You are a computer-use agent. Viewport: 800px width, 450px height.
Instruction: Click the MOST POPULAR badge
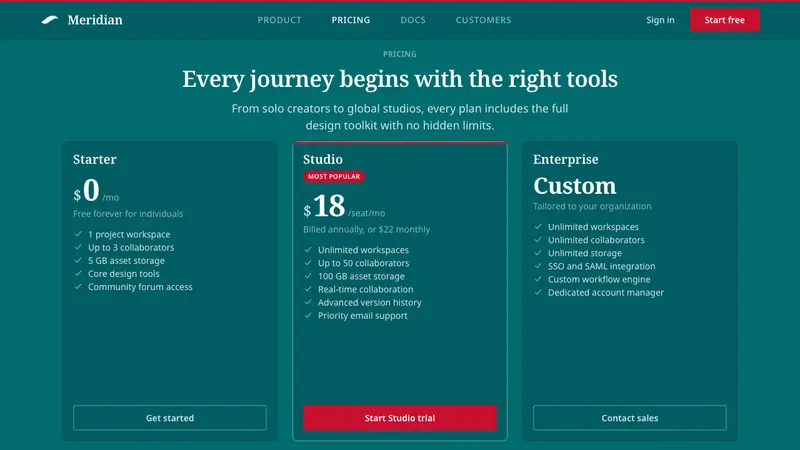point(334,177)
